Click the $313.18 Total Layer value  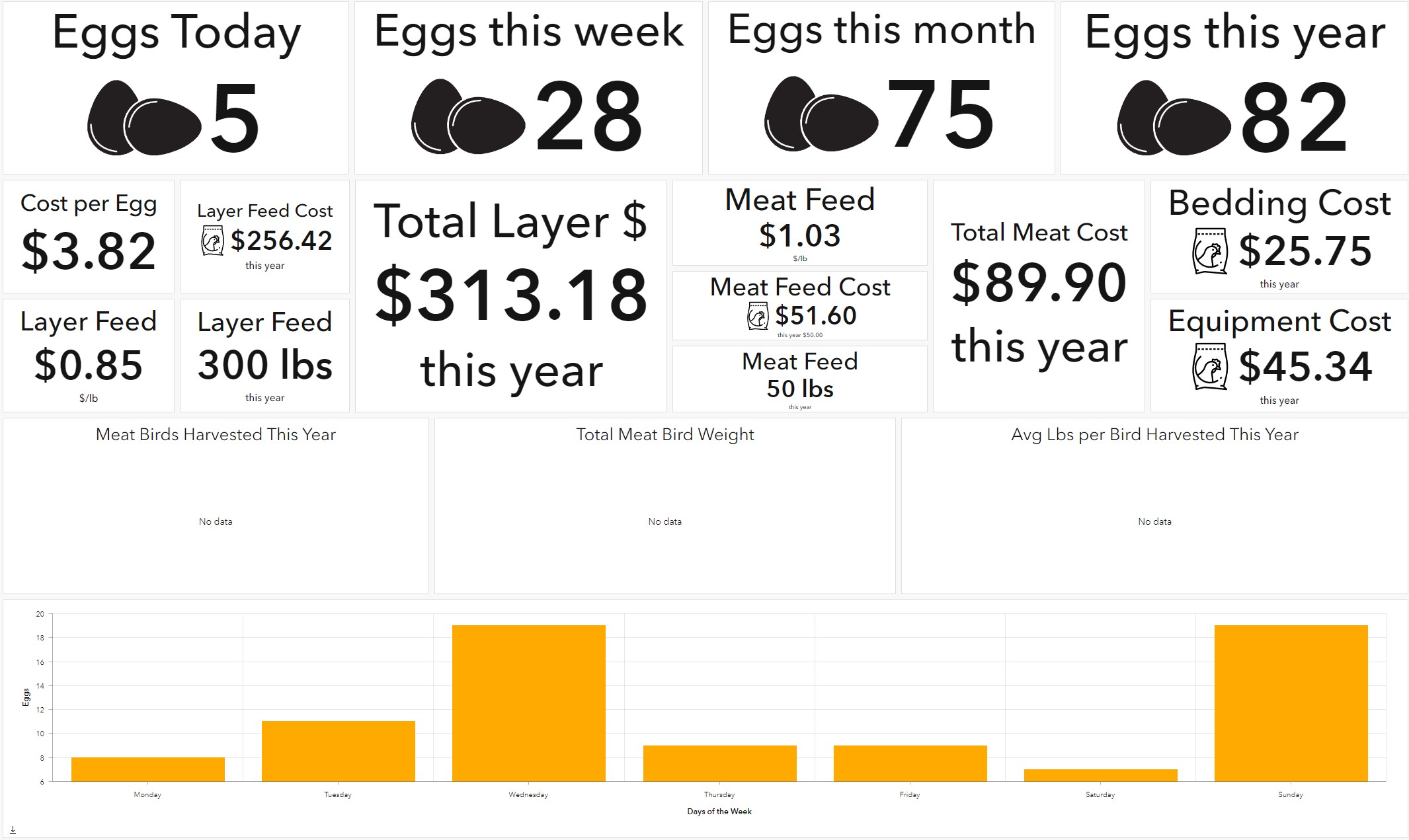coord(511,295)
